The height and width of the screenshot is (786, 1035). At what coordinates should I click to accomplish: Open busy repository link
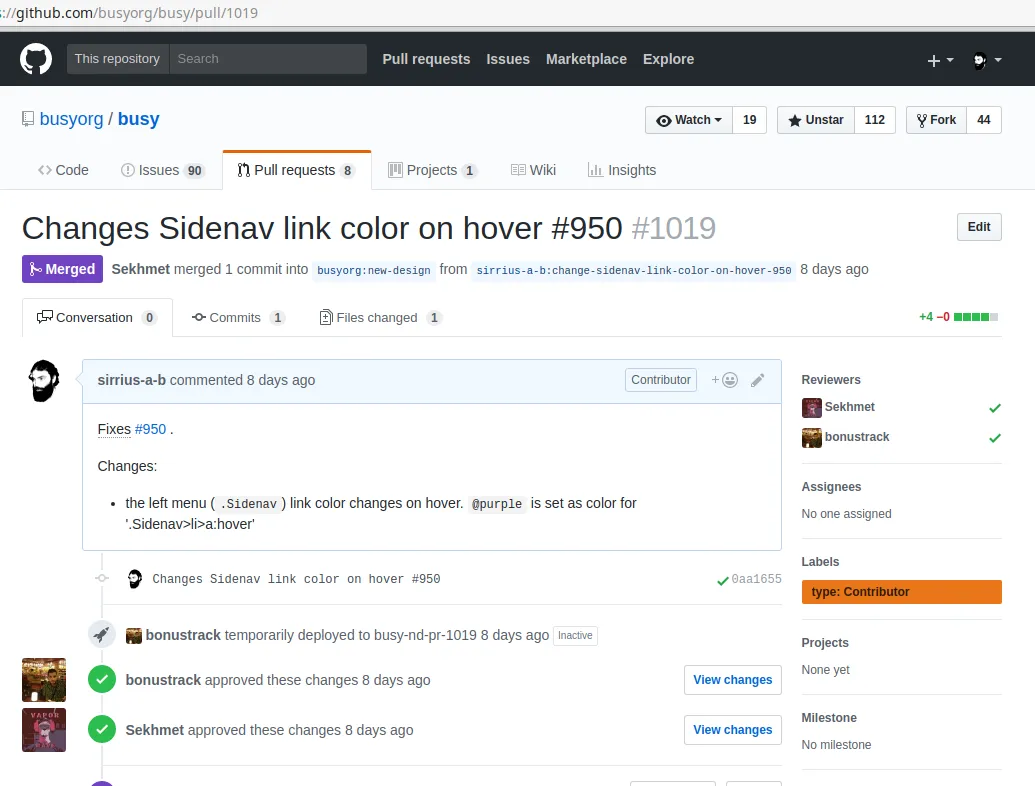(x=139, y=119)
